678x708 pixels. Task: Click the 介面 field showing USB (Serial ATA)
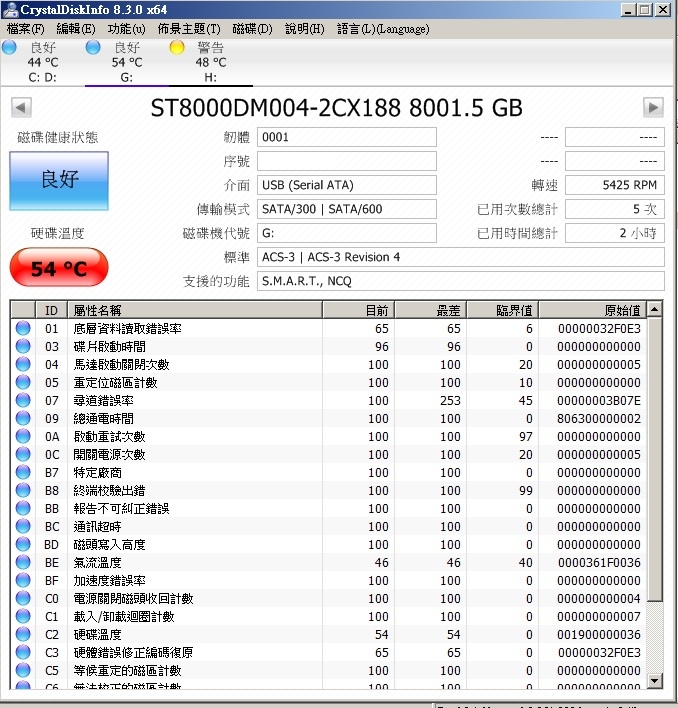(347, 185)
